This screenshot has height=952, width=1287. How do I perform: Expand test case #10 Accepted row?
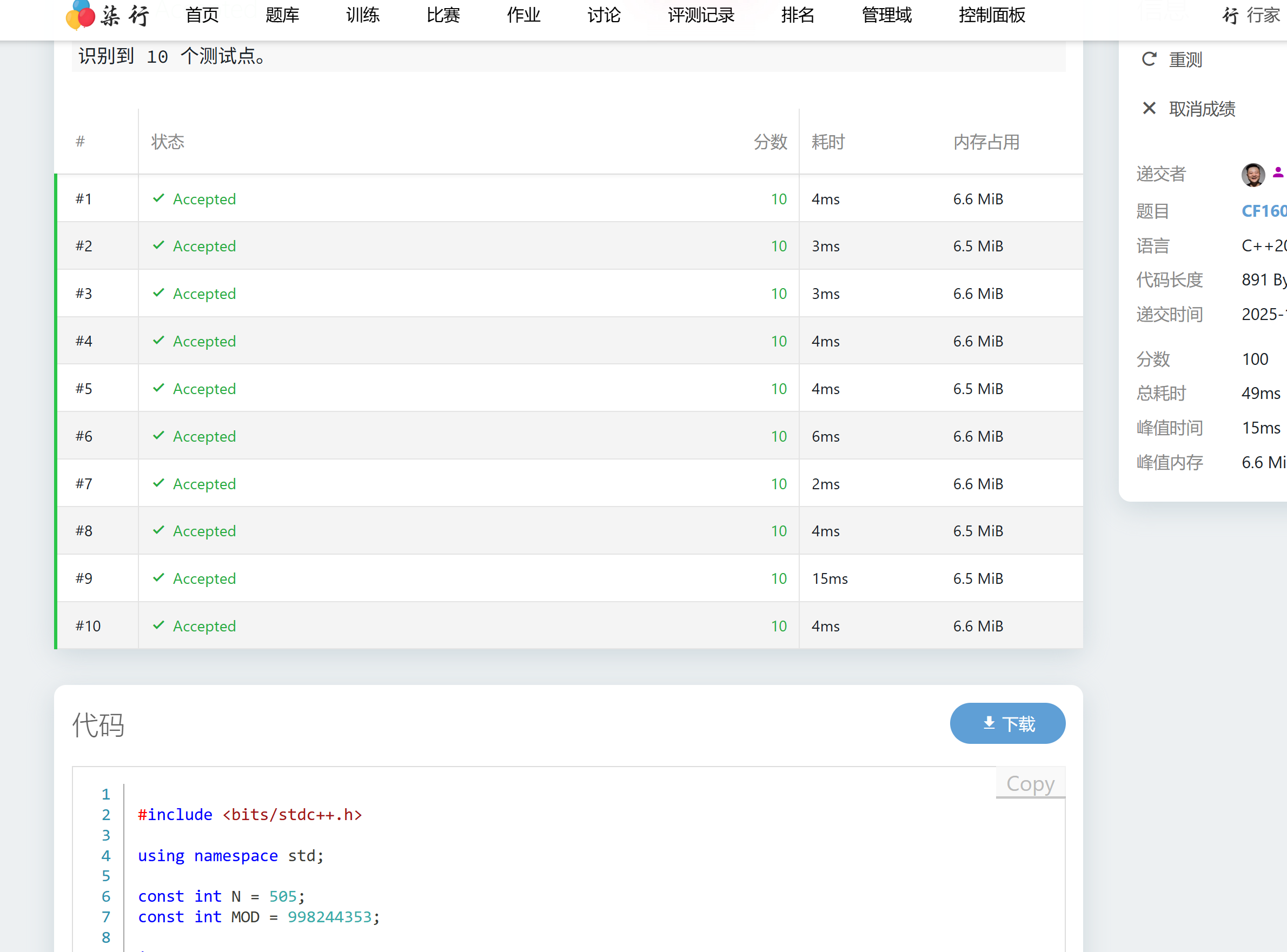coord(204,626)
